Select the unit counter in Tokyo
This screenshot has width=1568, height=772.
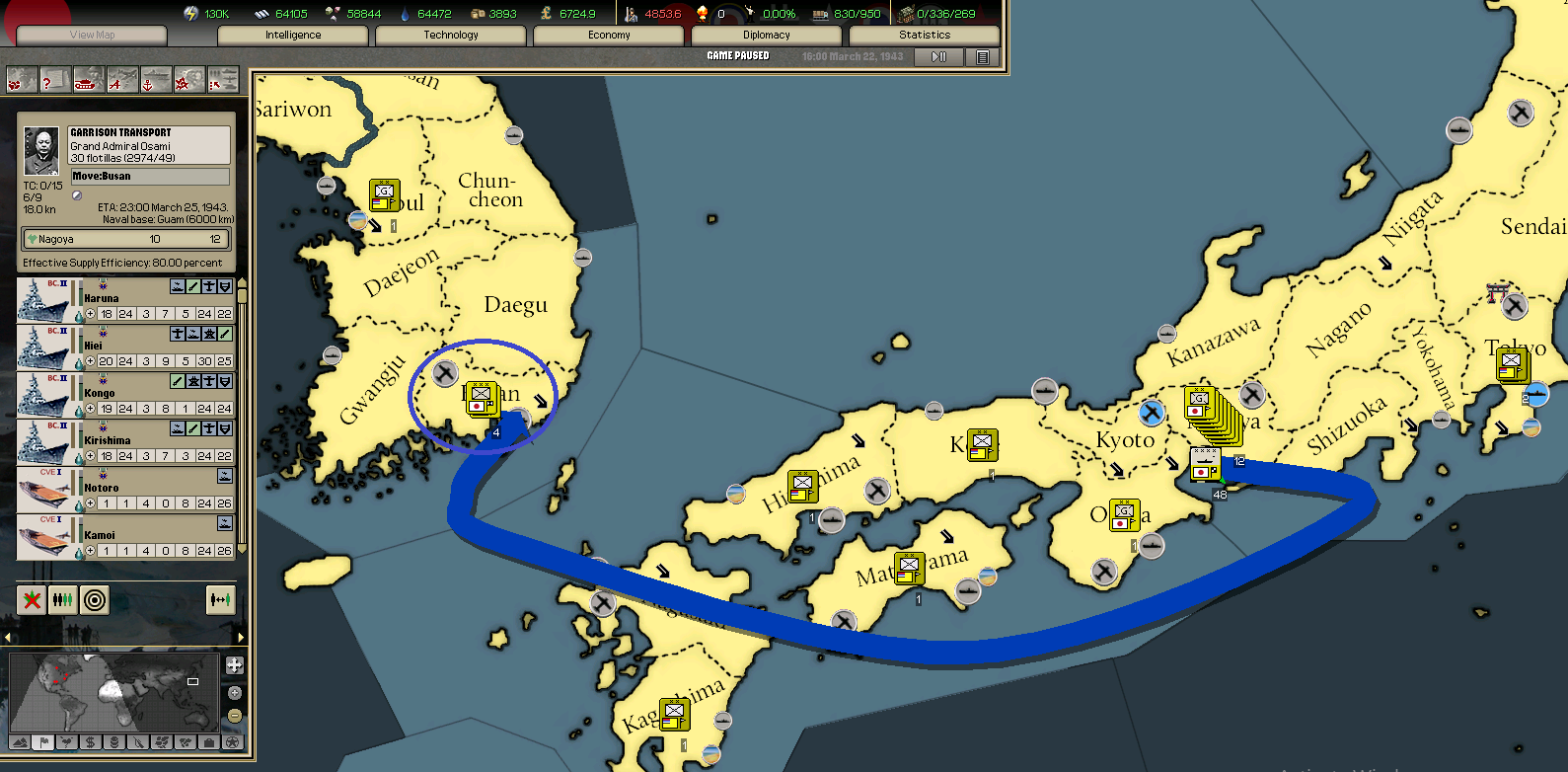tap(1511, 366)
